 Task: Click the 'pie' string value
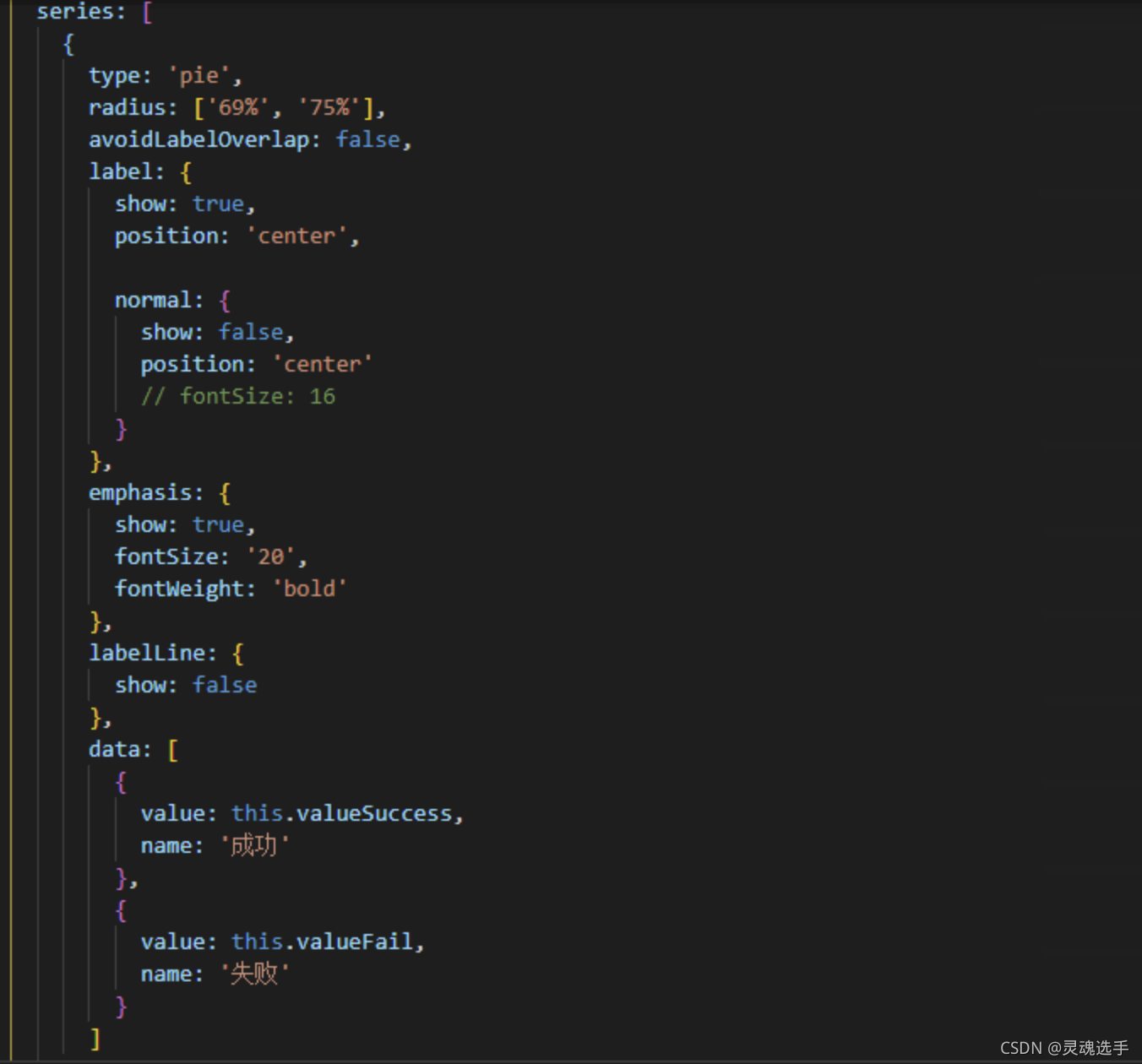pyautogui.click(x=199, y=76)
